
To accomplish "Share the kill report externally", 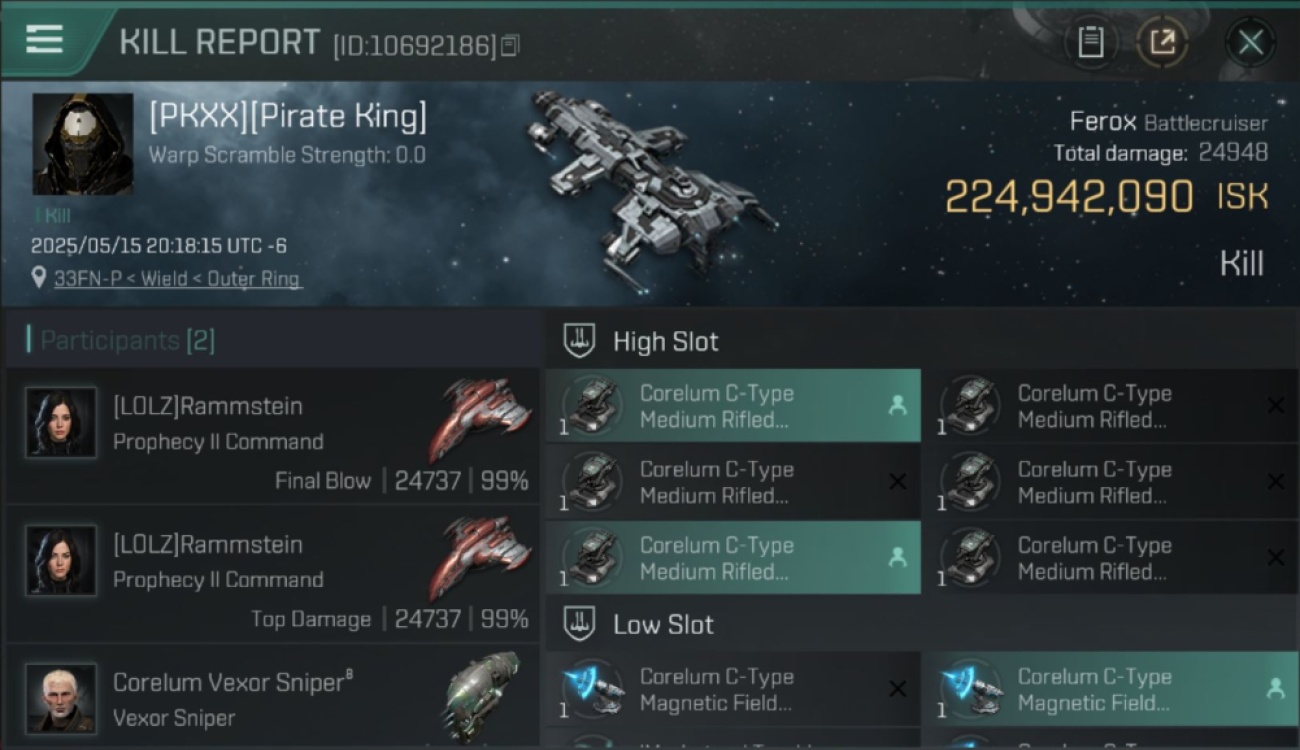I will point(1162,42).
